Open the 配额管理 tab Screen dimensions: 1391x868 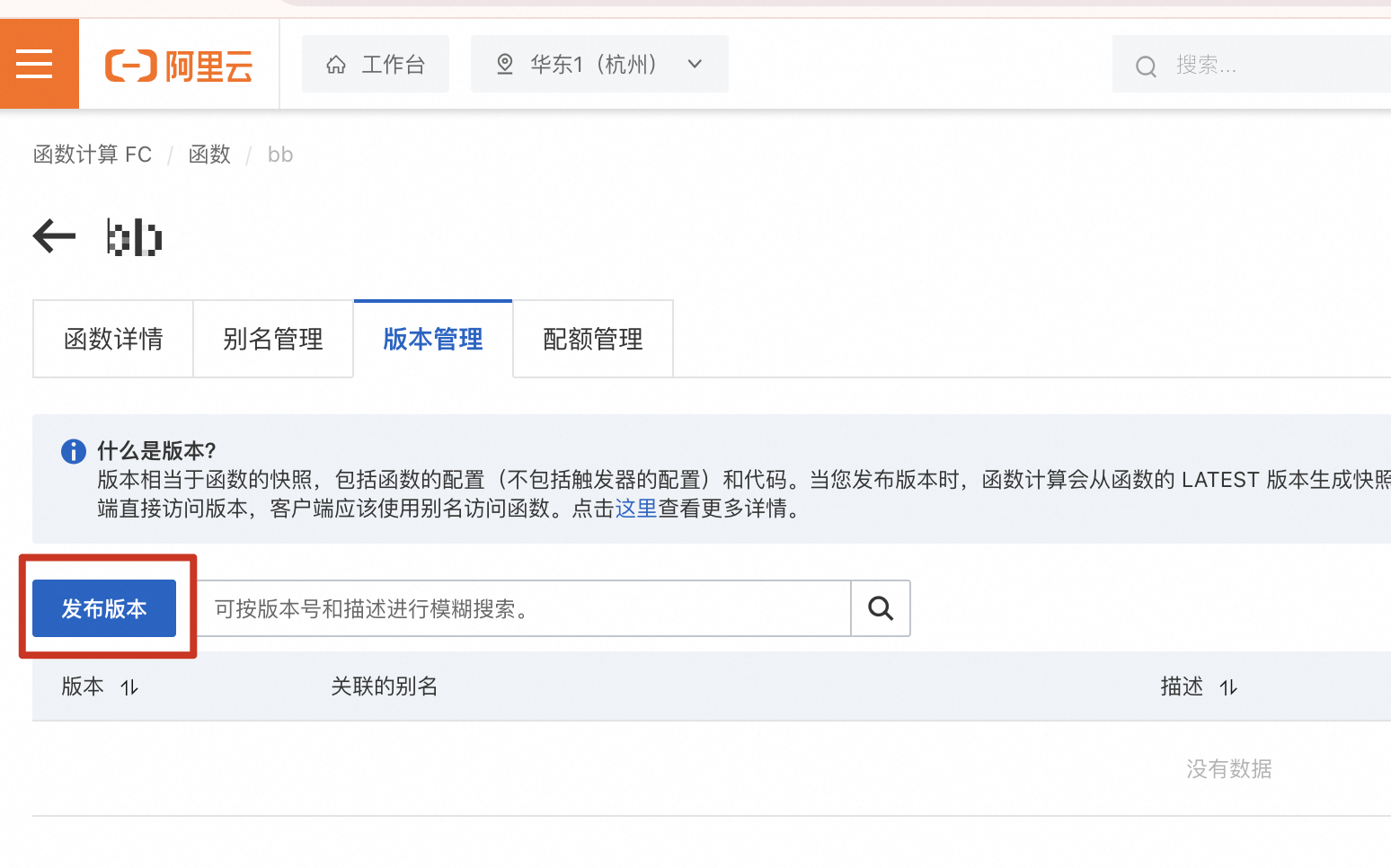593,339
